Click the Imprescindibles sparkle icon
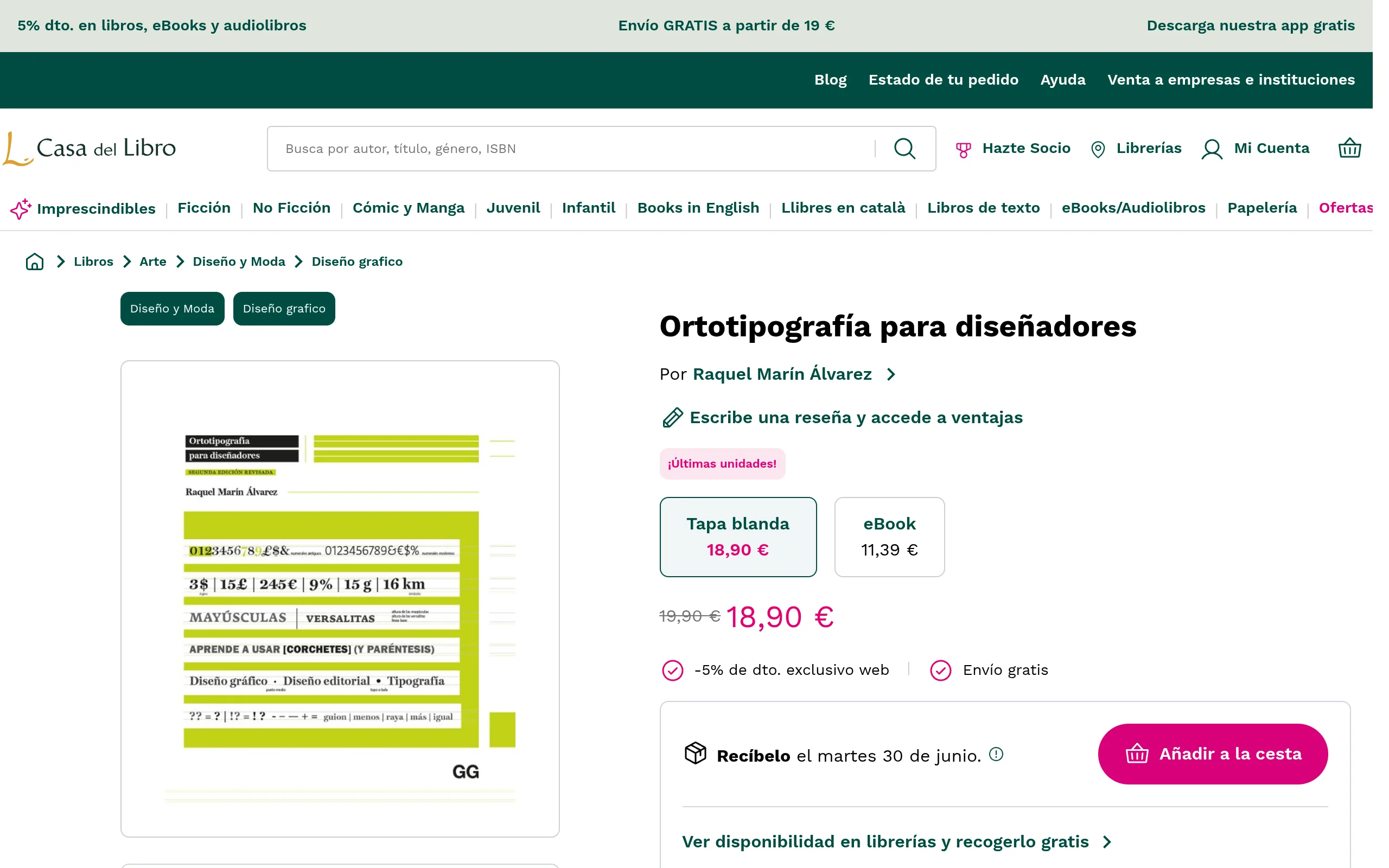Viewport: 1389px width, 868px height. pyautogui.click(x=21, y=208)
